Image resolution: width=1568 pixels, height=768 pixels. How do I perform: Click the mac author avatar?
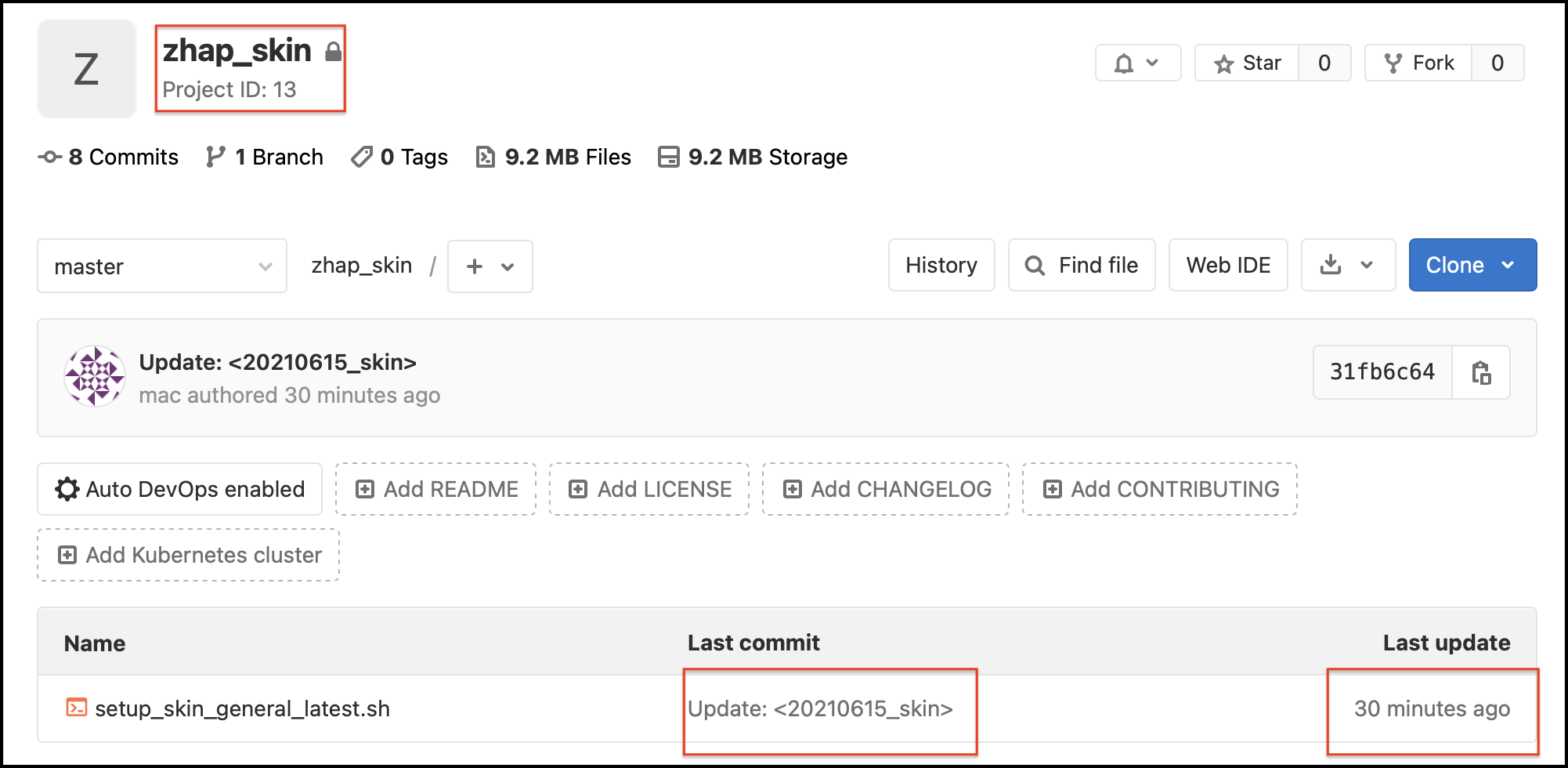[95, 377]
